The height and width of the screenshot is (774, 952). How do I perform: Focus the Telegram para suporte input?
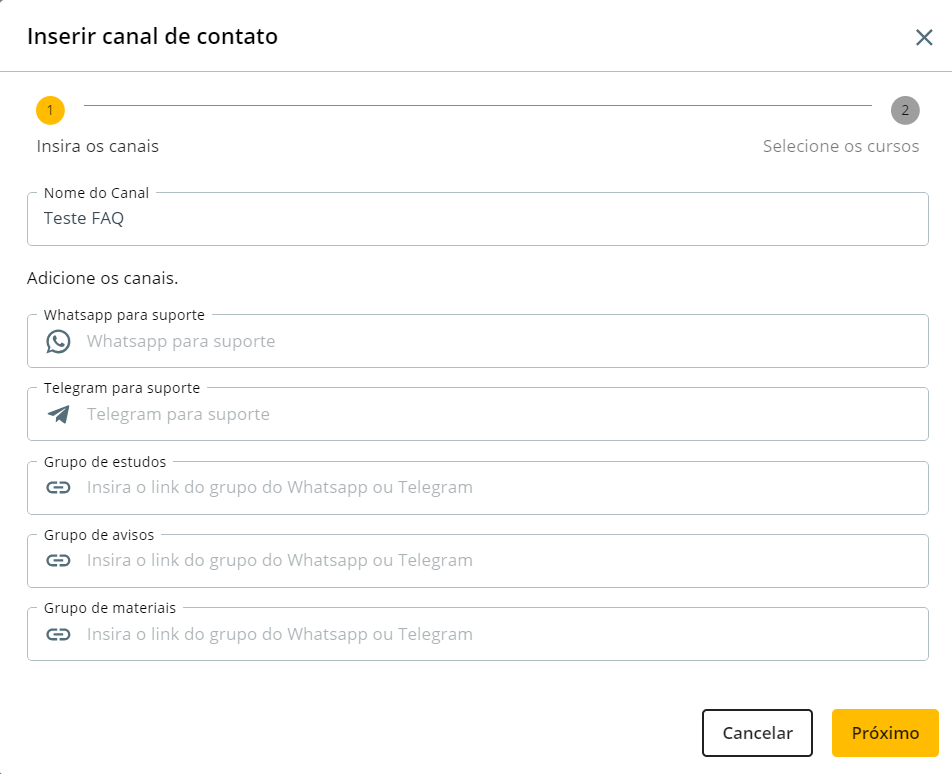[x=500, y=414]
